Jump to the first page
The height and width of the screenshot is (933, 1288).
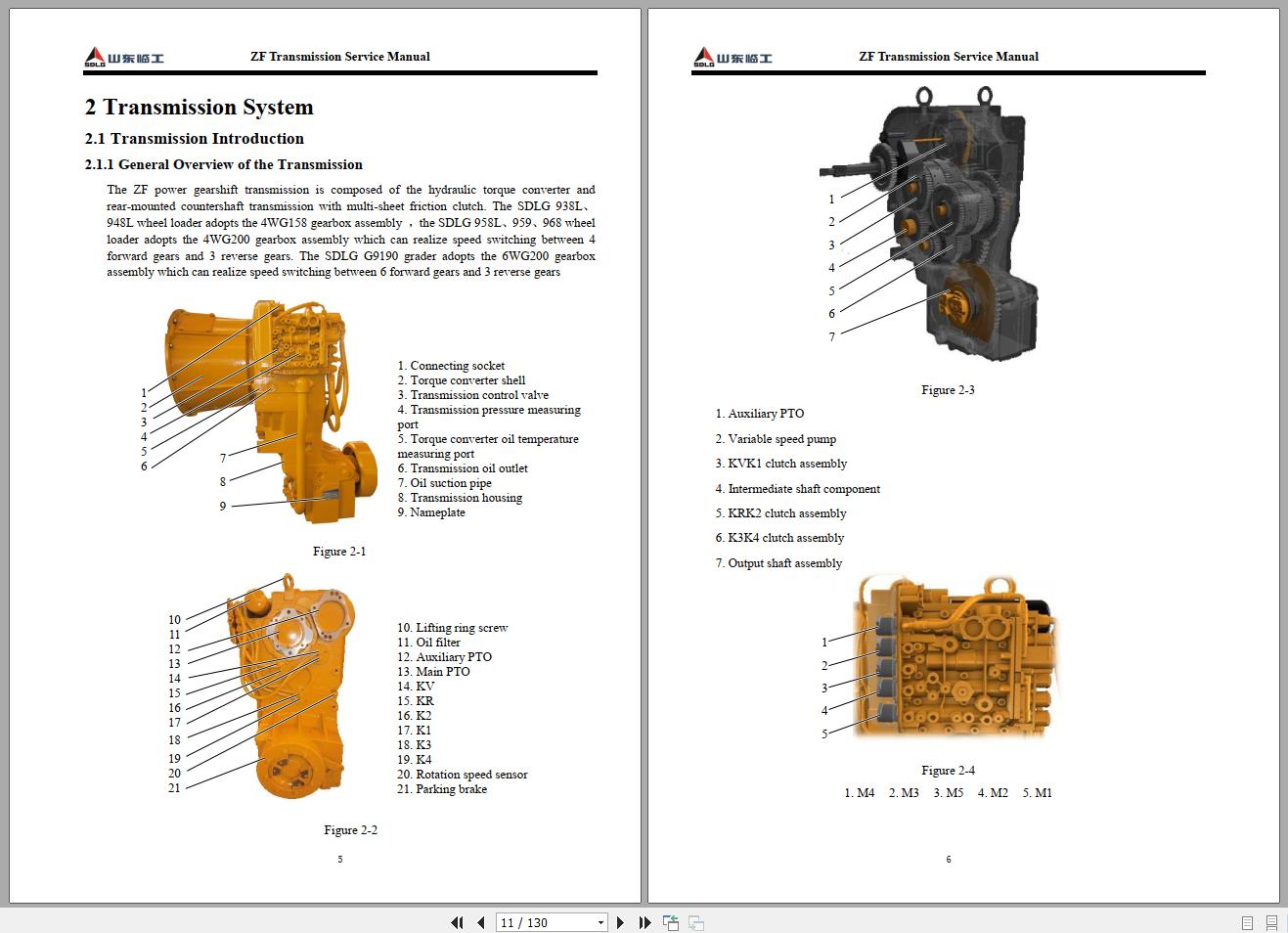(457, 922)
